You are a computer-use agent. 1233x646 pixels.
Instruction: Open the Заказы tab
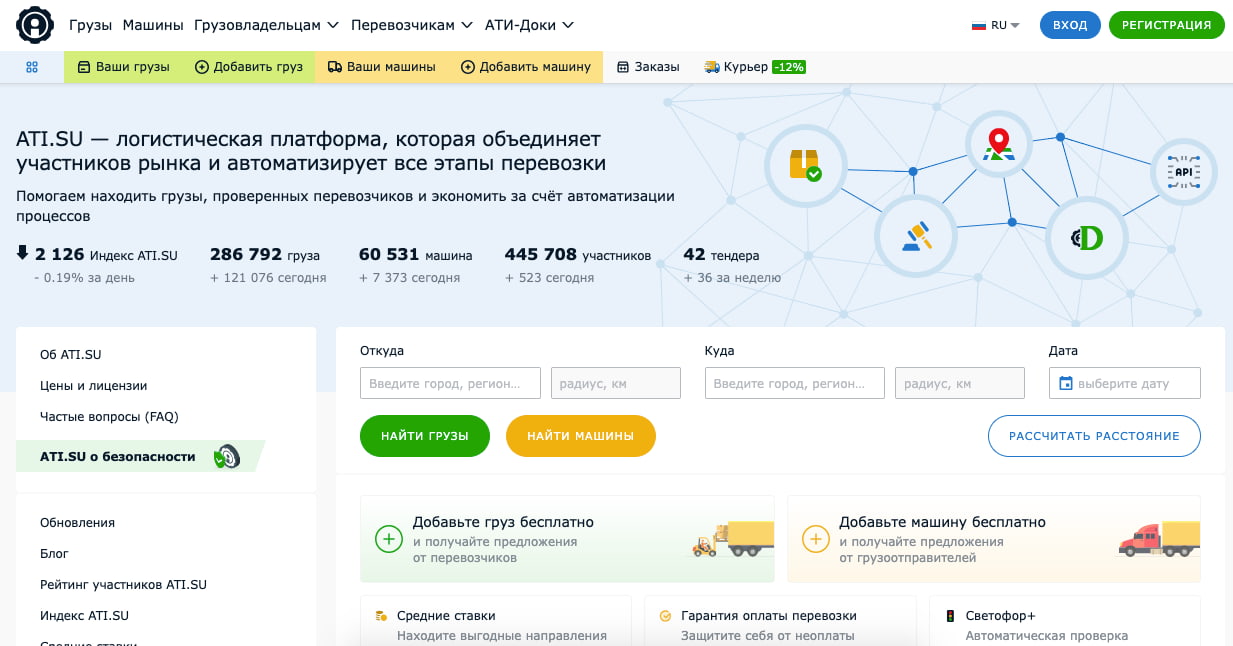click(648, 67)
